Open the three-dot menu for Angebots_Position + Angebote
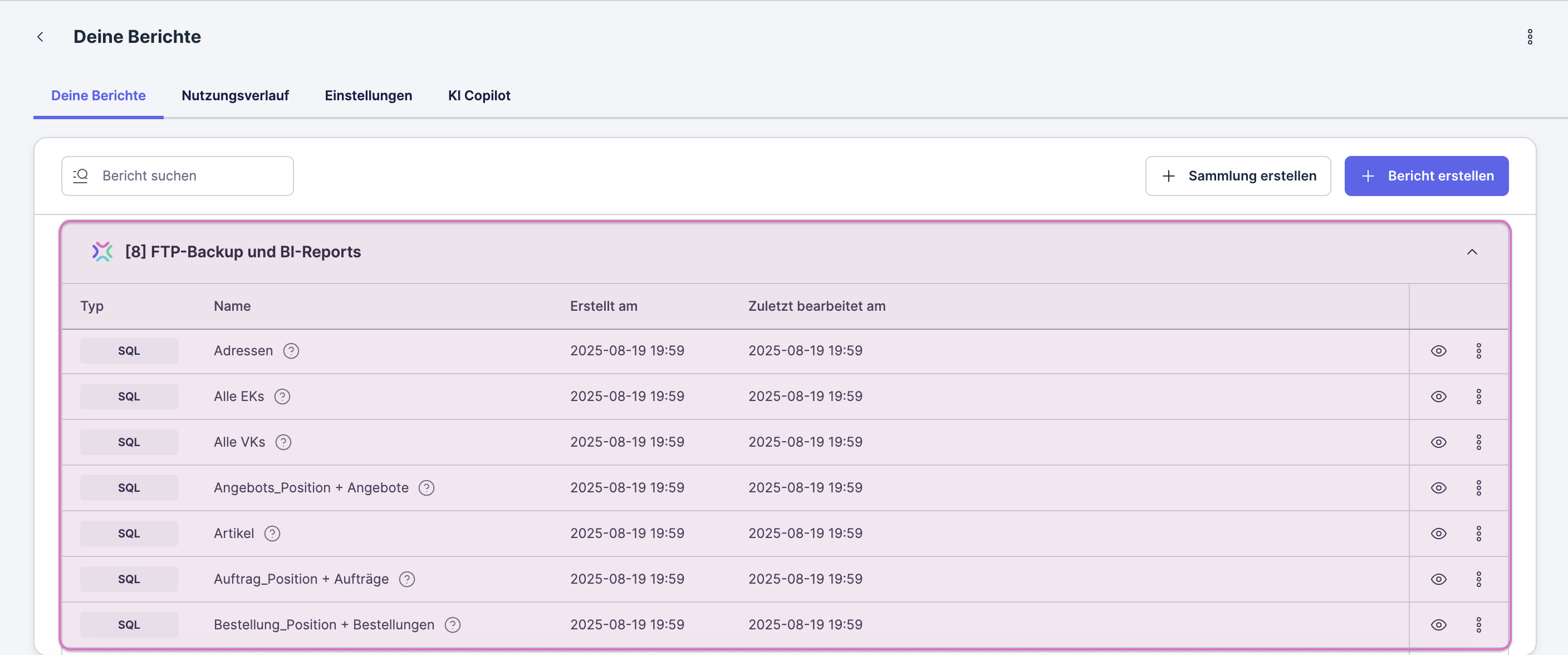Image resolution: width=1568 pixels, height=655 pixels. coord(1478,487)
